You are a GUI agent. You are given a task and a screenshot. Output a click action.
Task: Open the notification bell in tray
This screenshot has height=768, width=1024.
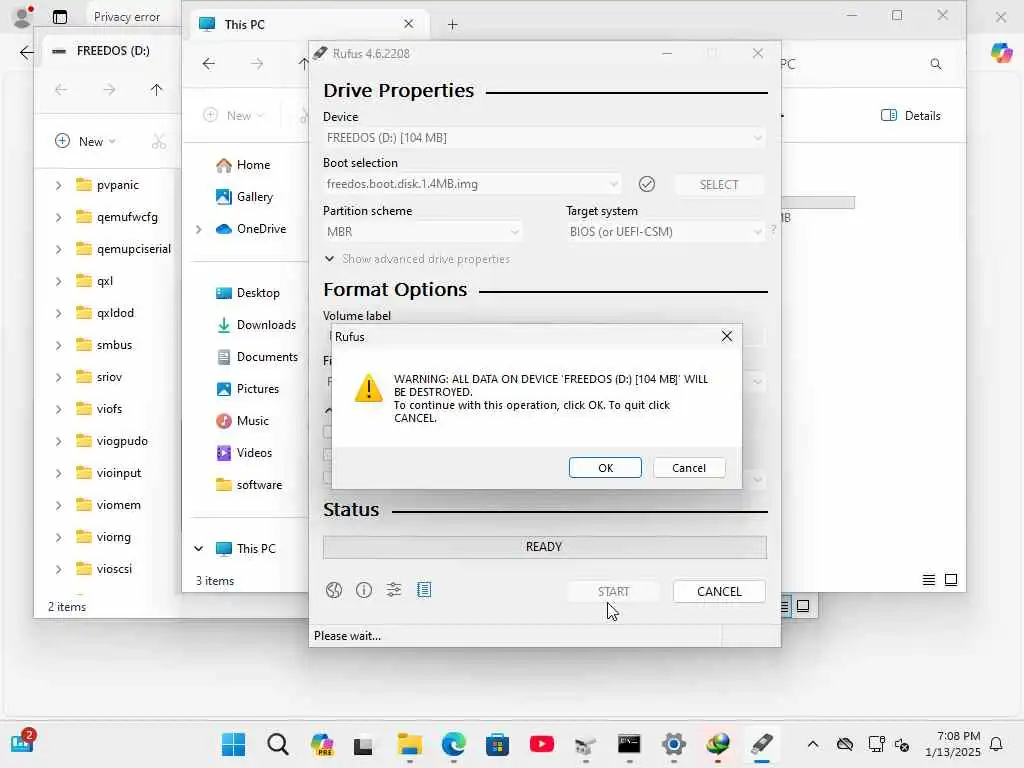click(996, 744)
